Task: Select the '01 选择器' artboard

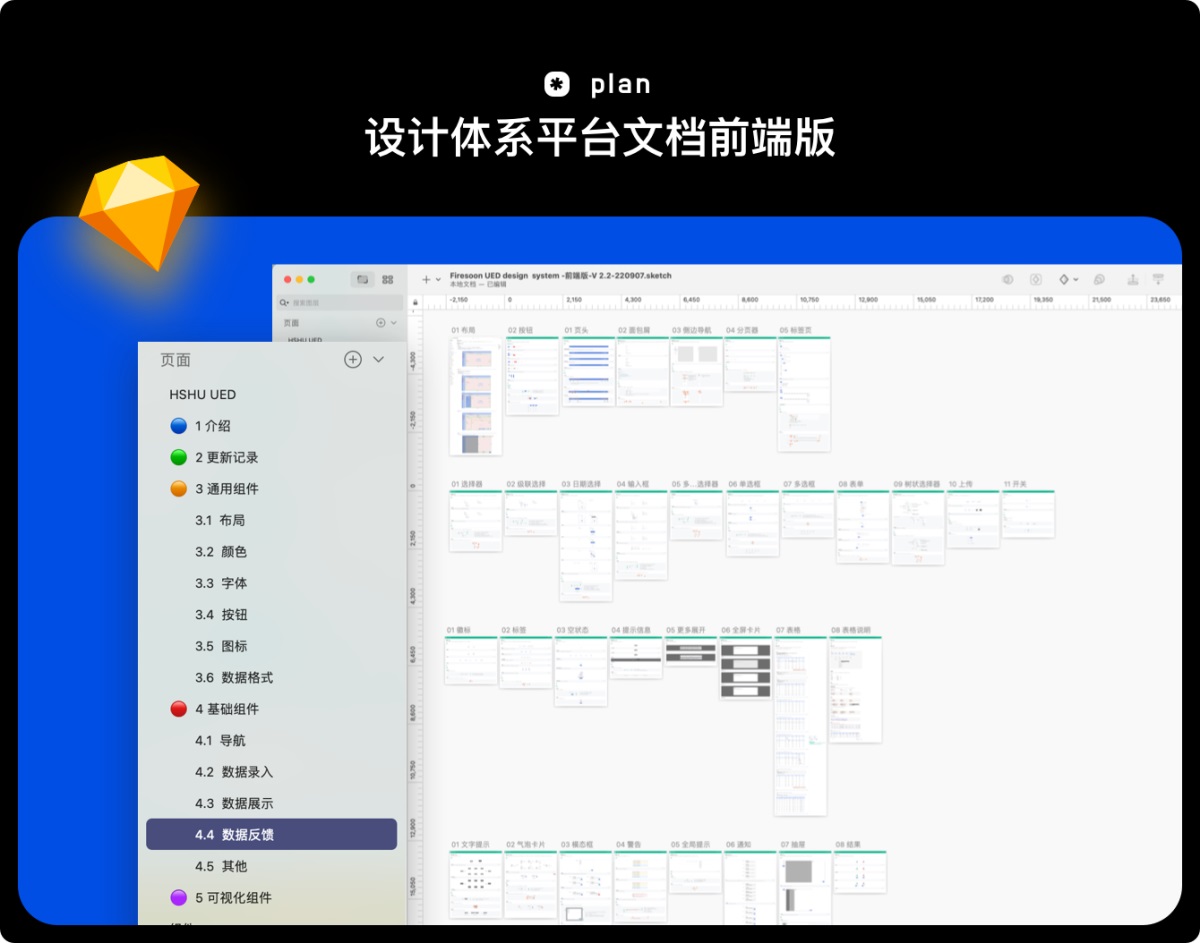Action: [x=476, y=520]
